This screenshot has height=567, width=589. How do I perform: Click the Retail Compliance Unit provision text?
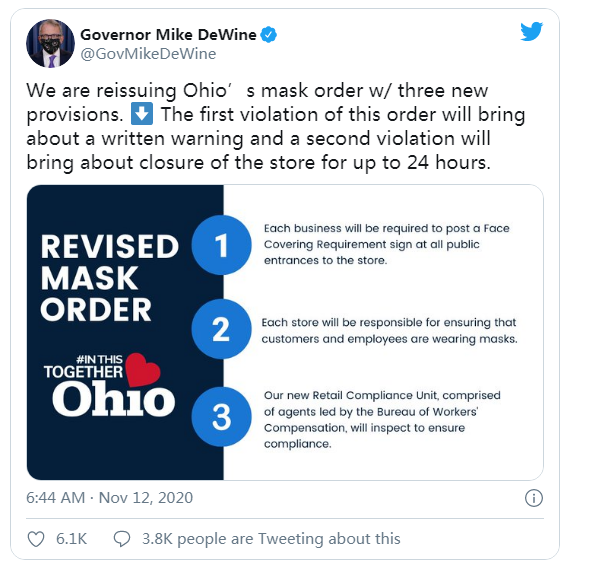pos(382,419)
